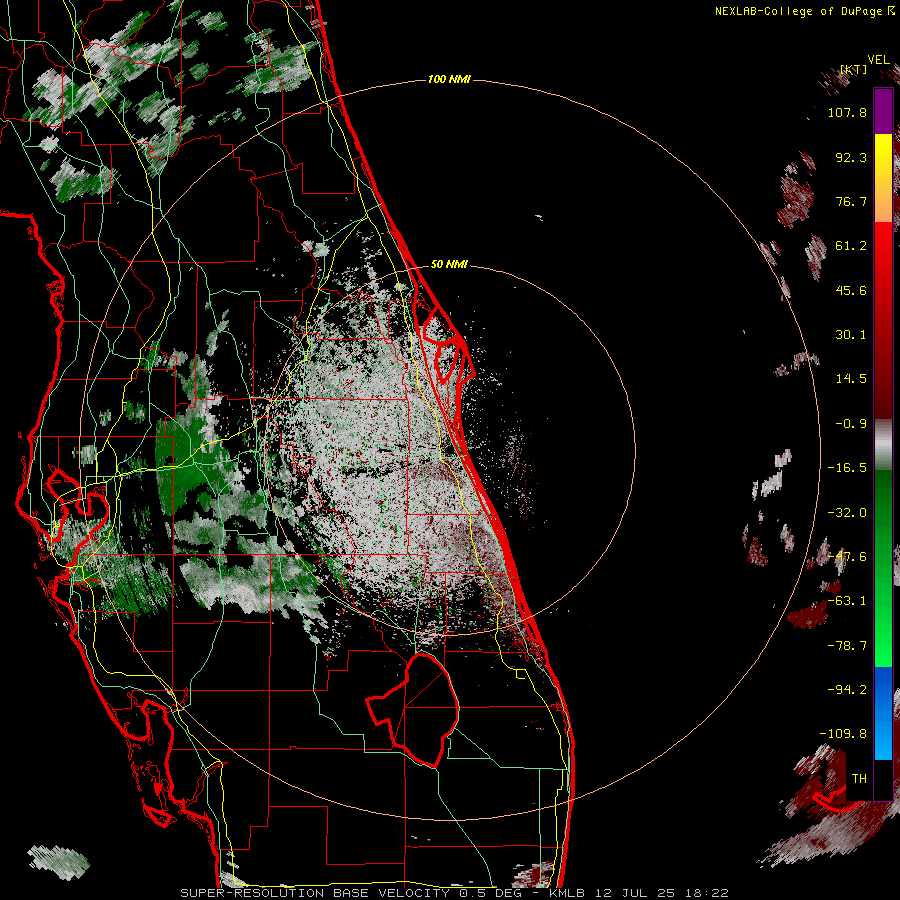Select the -78.7 velocity scale value
Image resolution: width=900 pixels, height=900 pixels.
pos(847,646)
